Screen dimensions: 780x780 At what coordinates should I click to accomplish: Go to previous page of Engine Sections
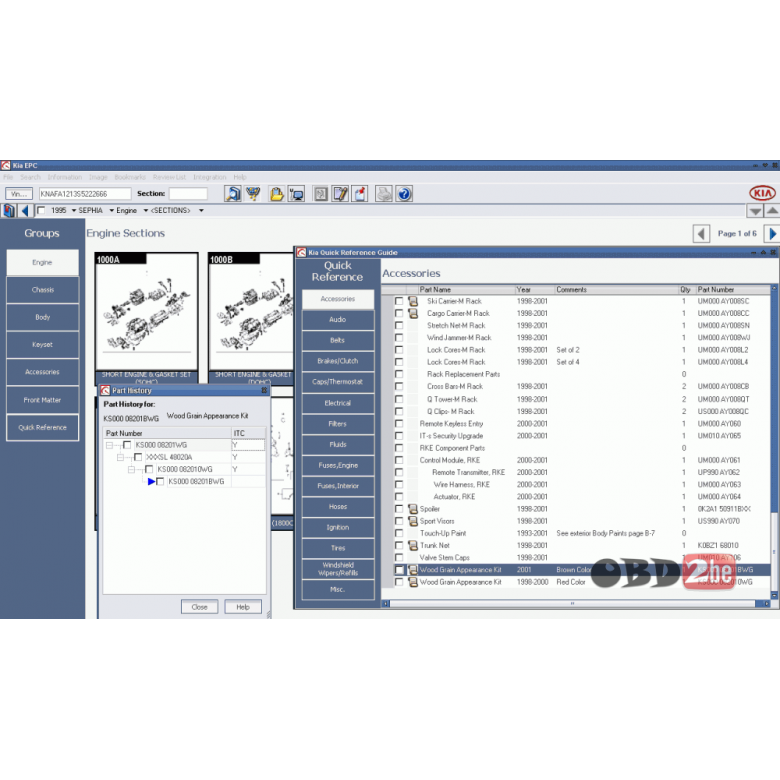[x=701, y=233]
